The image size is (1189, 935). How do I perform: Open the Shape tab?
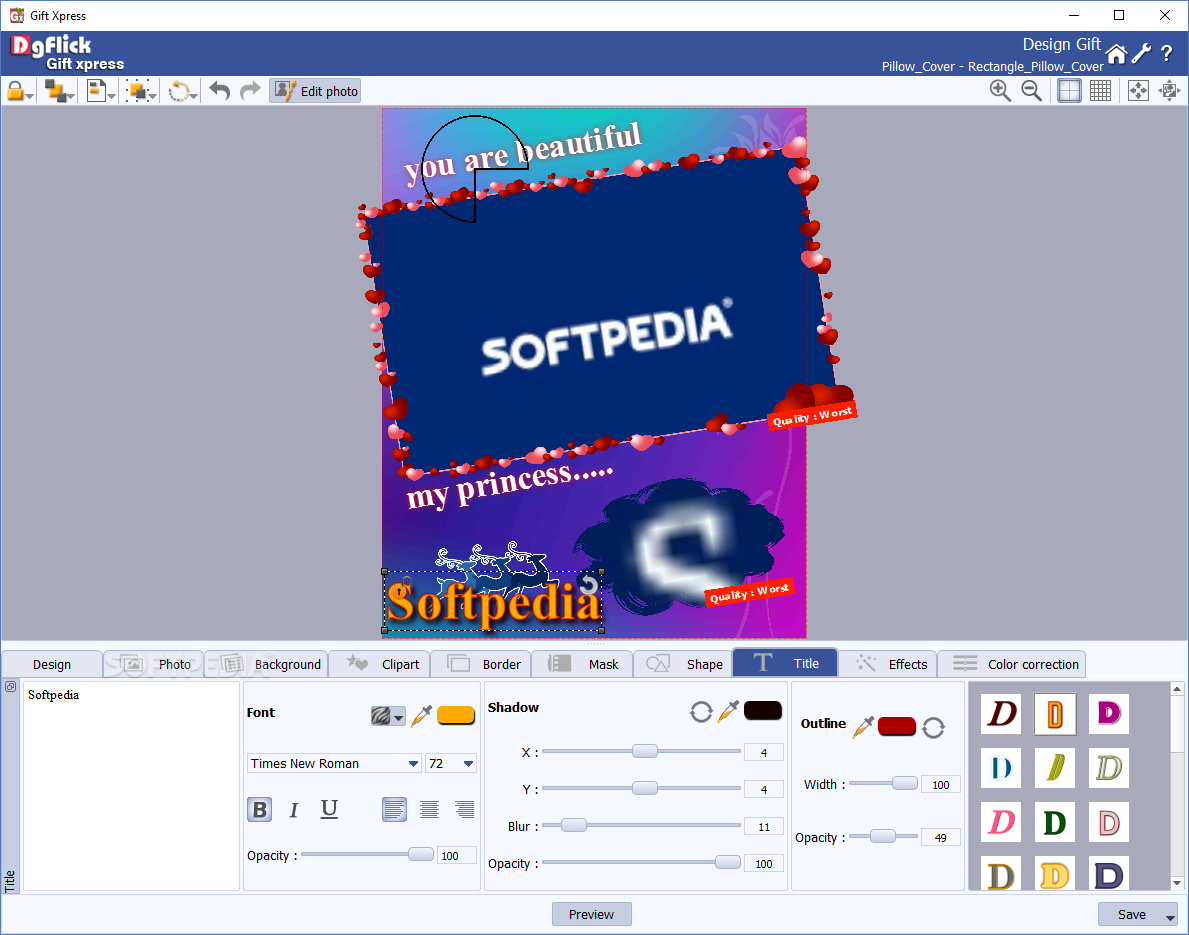pos(683,664)
